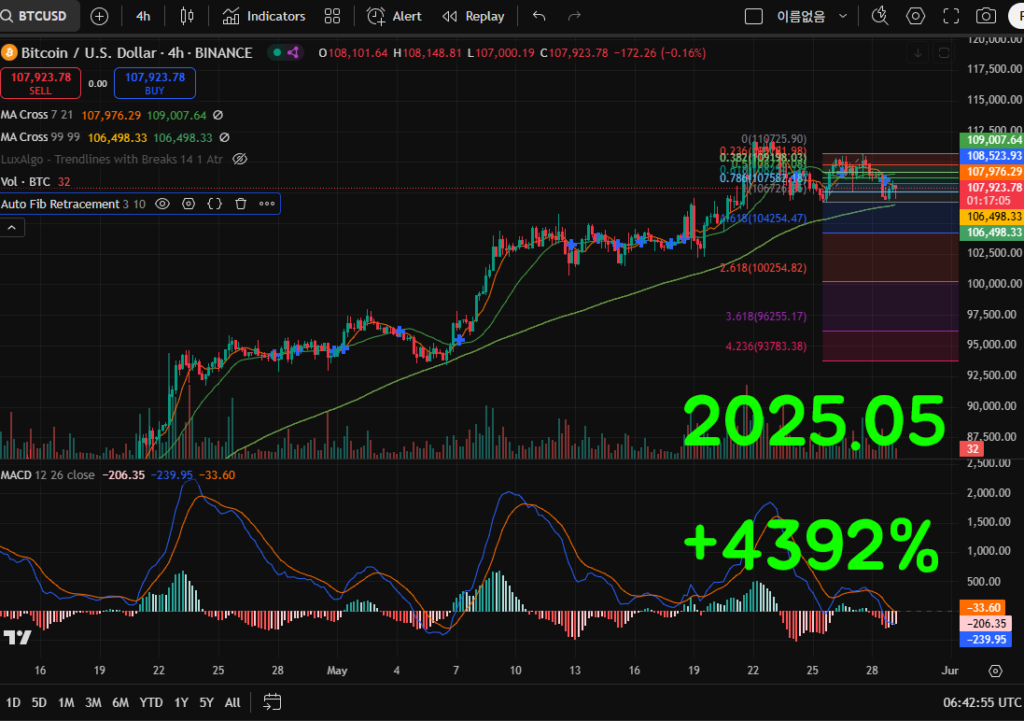Image resolution: width=1024 pixels, height=721 pixels.
Task: Click the 5D date range
Action: (39, 703)
